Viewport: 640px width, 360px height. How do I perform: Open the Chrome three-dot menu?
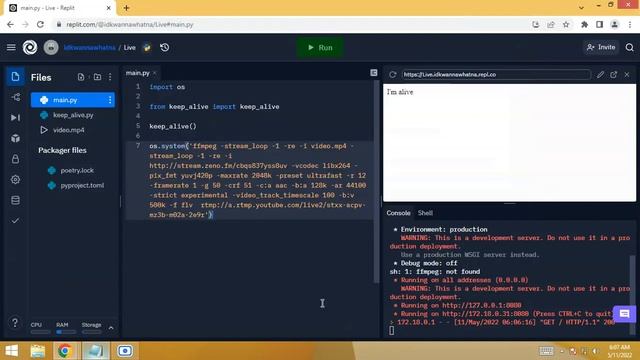pyautogui.click(x=630, y=24)
